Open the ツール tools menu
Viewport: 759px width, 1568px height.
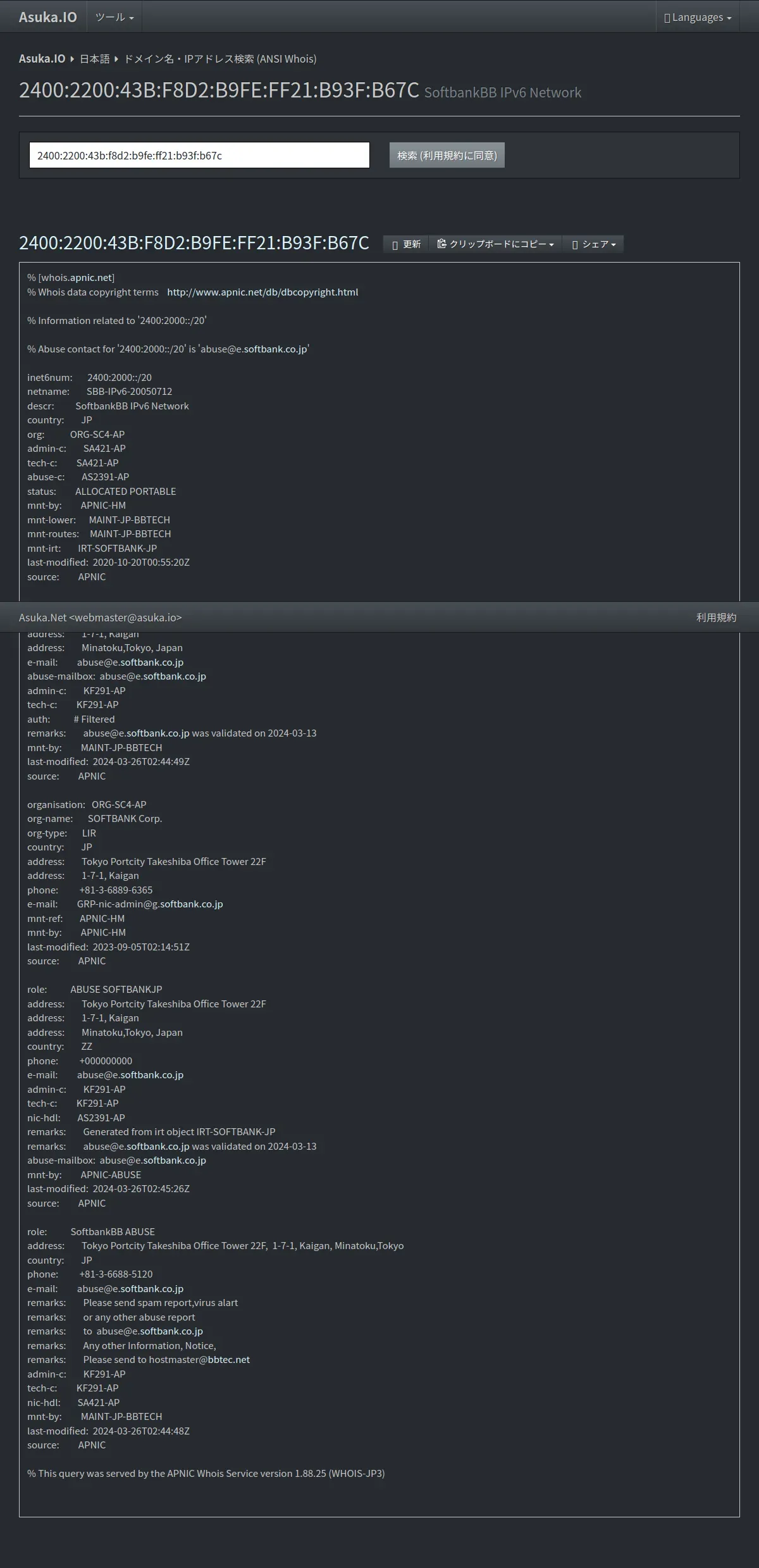tap(114, 17)
